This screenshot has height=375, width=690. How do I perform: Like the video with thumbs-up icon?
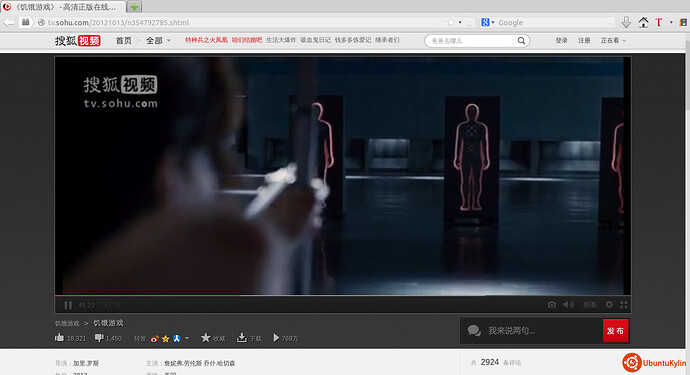pos(59,338)
